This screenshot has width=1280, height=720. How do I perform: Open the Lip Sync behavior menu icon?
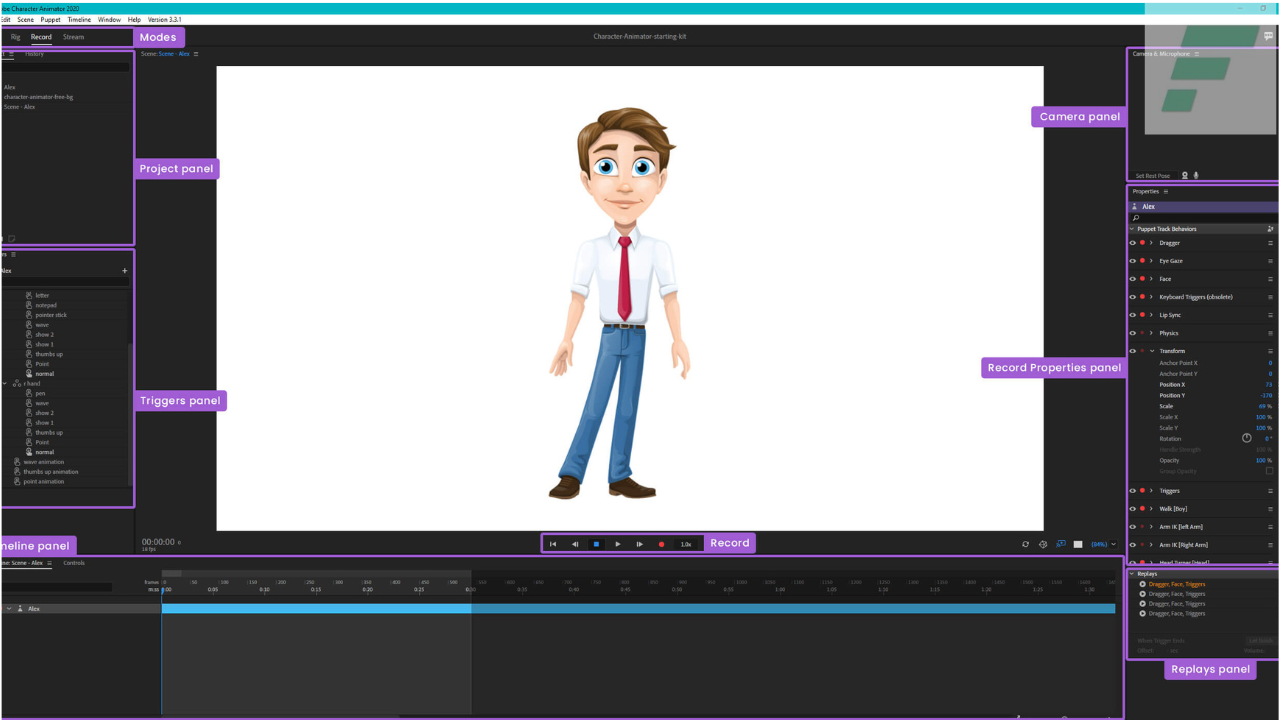pyautogui.click(x=1271, y=315)
